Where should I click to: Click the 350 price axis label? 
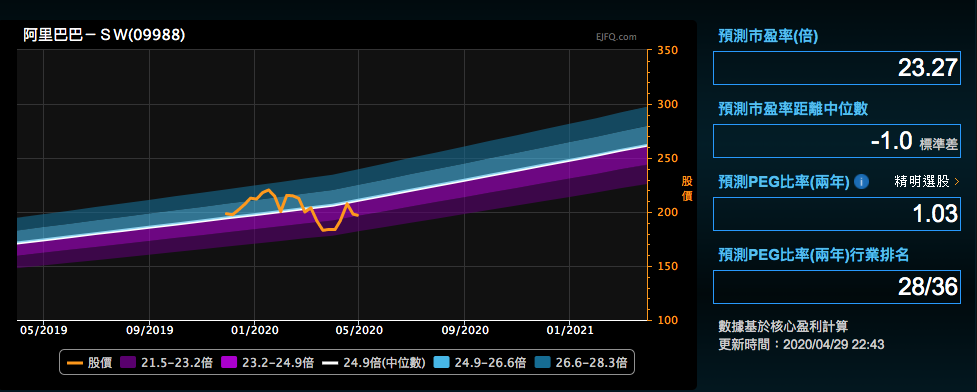(x=668, y=50)
